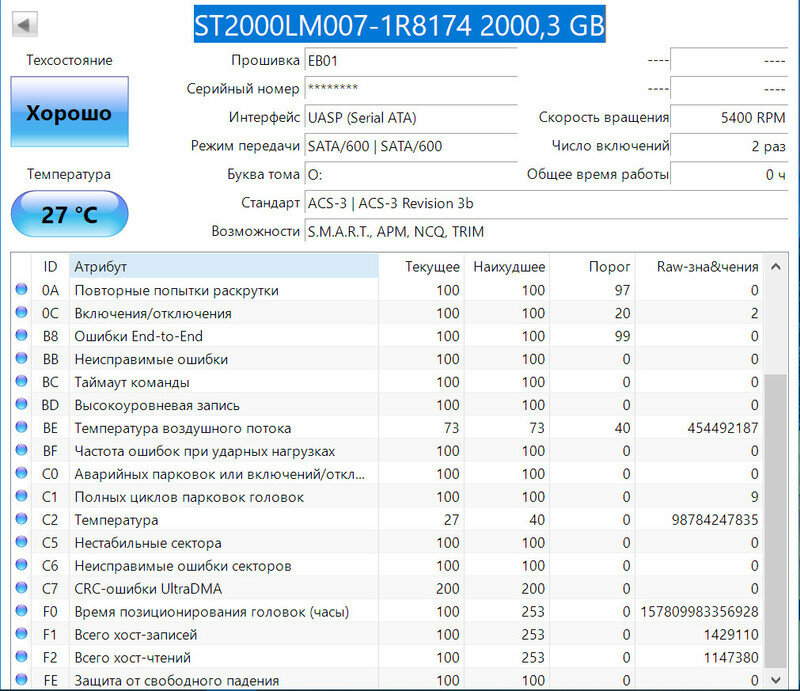Click the attribute list scrollbar thumb

[776, 521]
